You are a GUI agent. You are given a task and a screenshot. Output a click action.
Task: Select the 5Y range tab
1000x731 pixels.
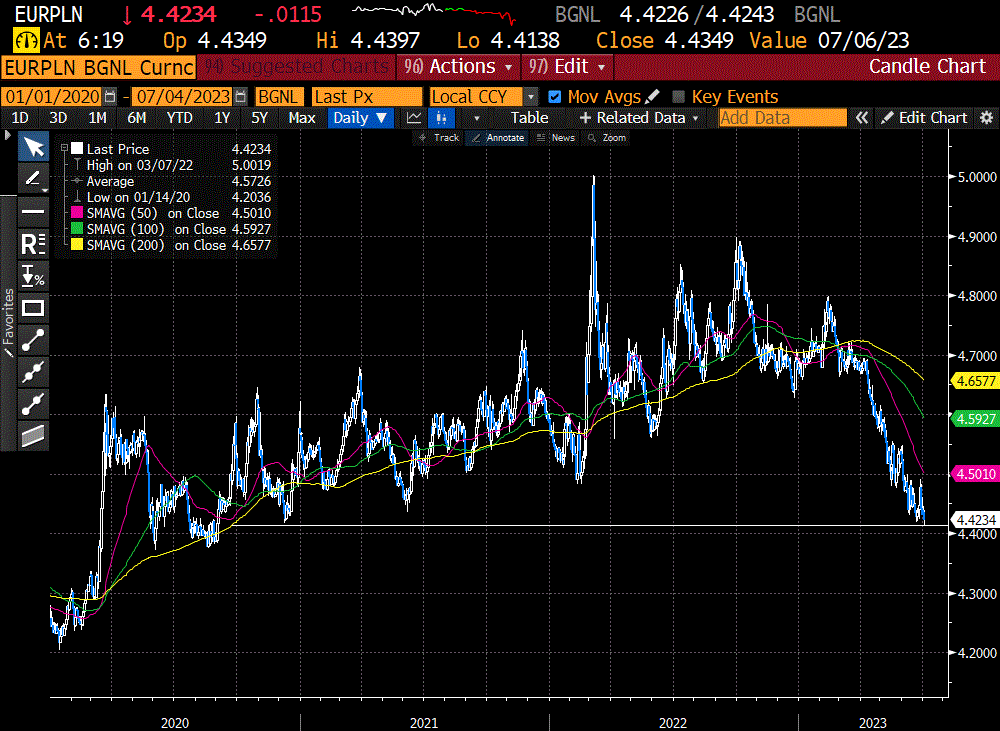(259, 118)
